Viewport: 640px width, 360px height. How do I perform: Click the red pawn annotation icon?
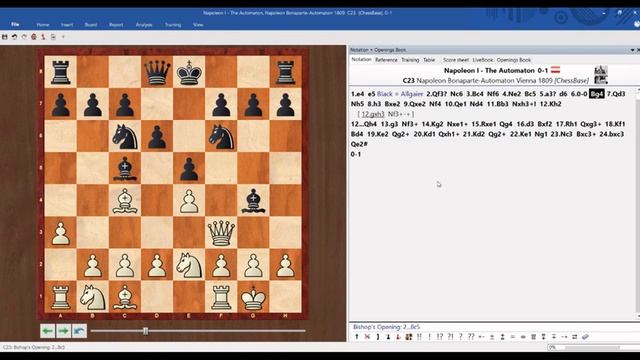[399, 337]
